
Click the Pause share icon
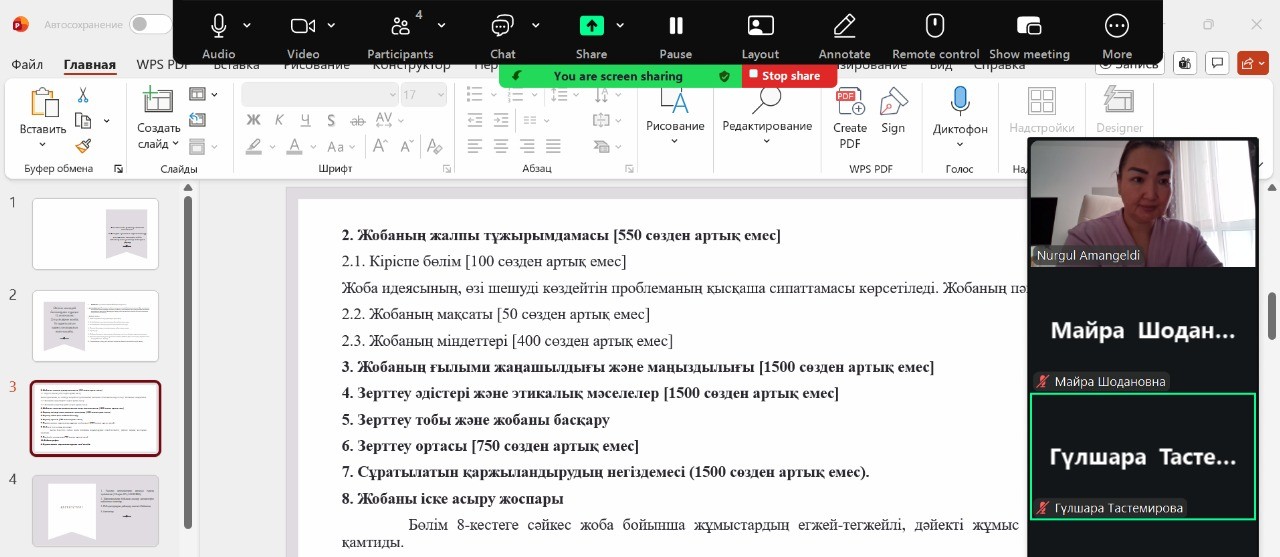[676, 27]
